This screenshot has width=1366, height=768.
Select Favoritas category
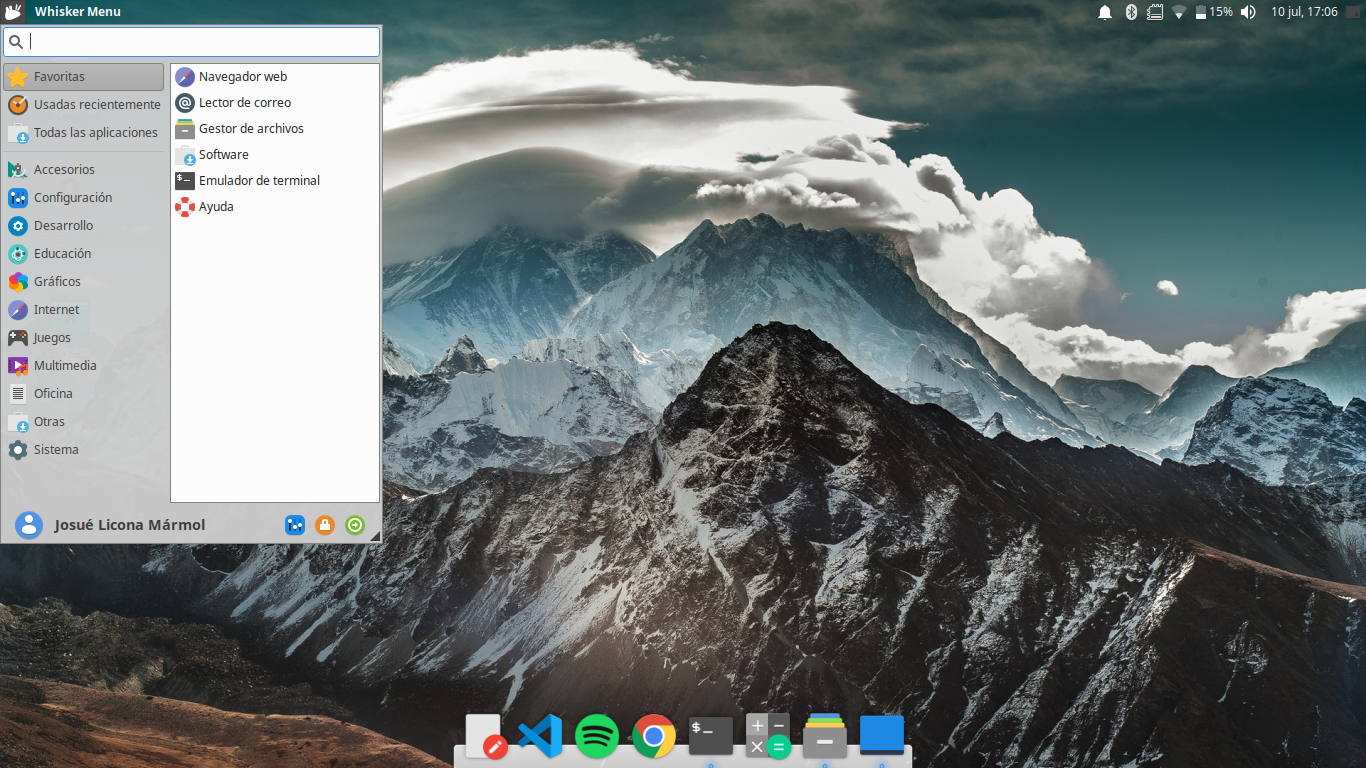point(84,77)
